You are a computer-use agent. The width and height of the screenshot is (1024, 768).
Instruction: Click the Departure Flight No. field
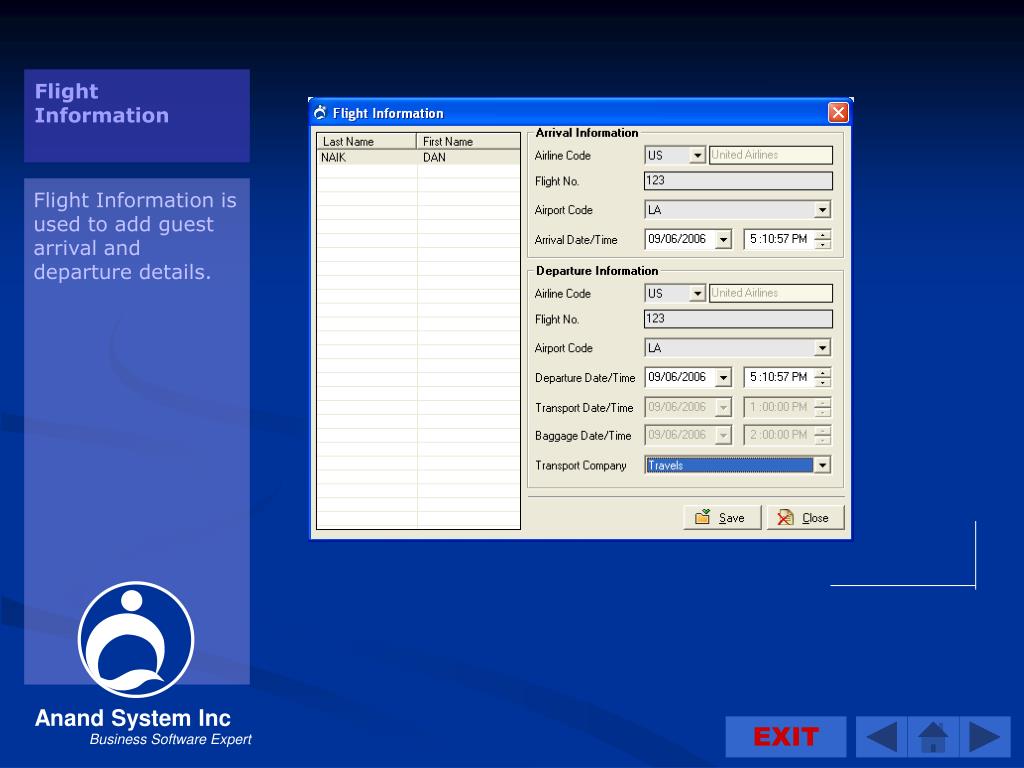point(738,319)
